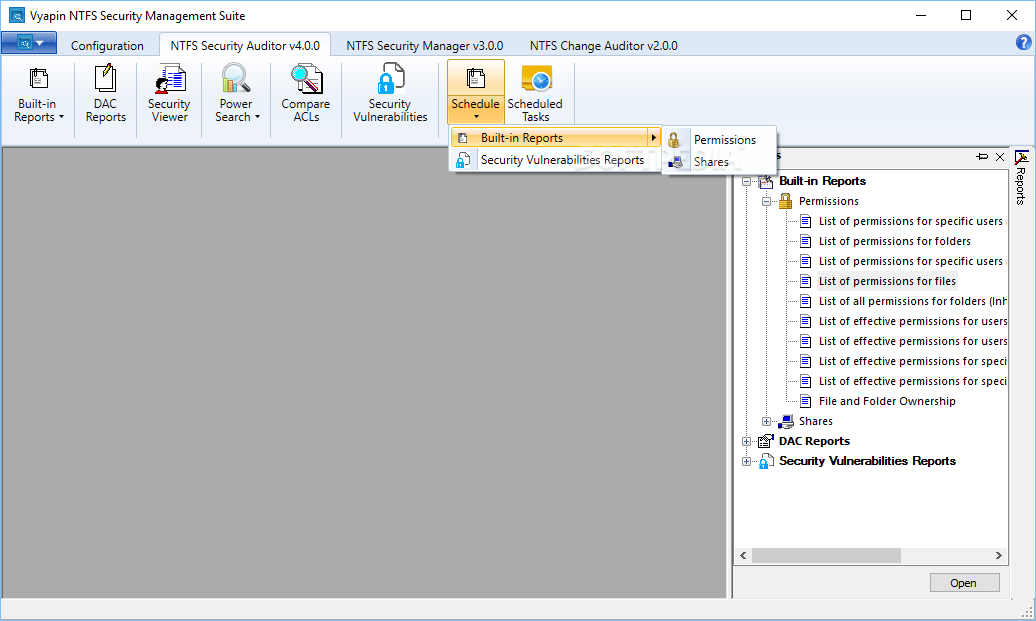Click the left arrow of horizontal scrollbar
Image resolution: width=1036 pixels, height=621 pixels.
(x=743, y=556)
